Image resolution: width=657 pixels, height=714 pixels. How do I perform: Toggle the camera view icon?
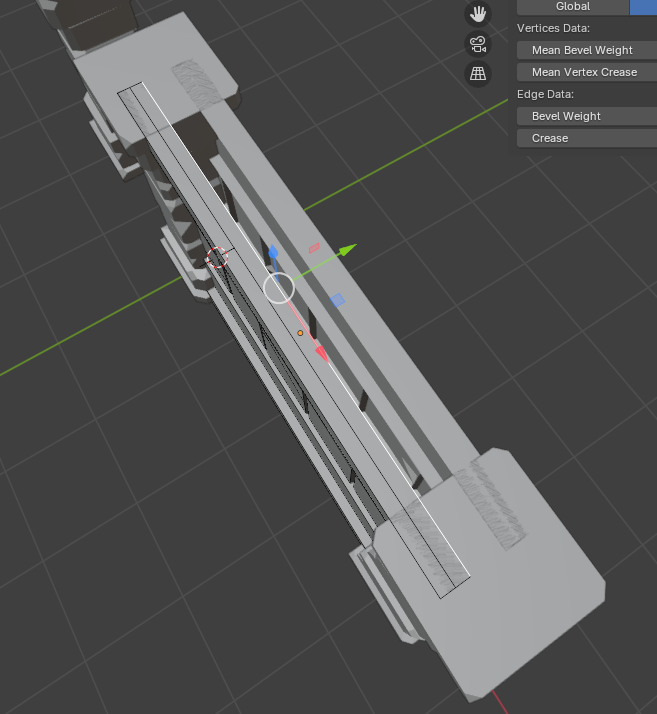[478, 44]
